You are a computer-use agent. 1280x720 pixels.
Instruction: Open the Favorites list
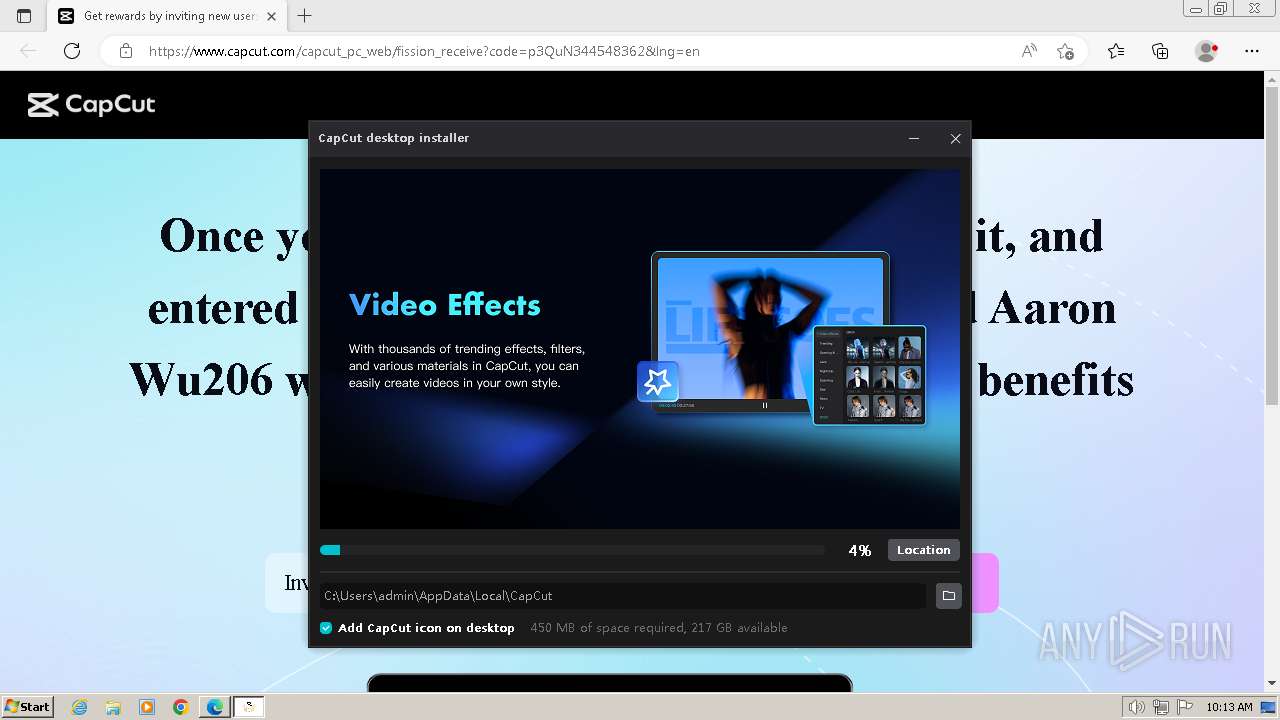1116,51
